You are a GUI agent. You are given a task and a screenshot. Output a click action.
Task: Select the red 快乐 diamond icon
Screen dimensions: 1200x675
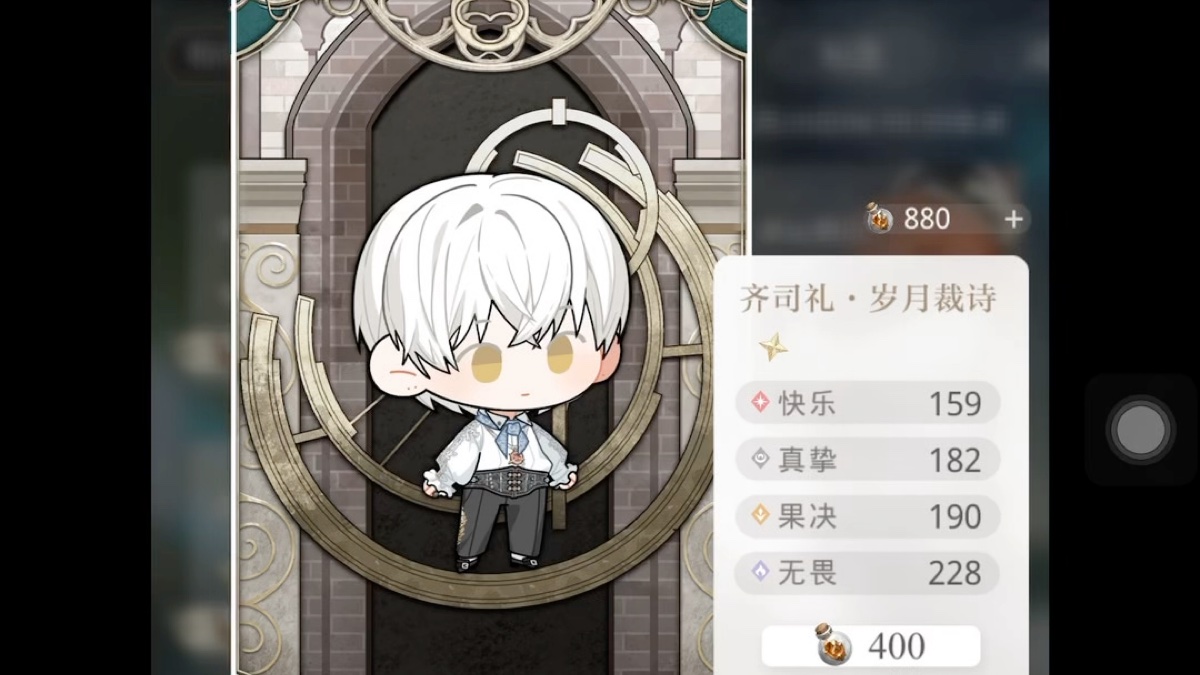tap(761, 403)
